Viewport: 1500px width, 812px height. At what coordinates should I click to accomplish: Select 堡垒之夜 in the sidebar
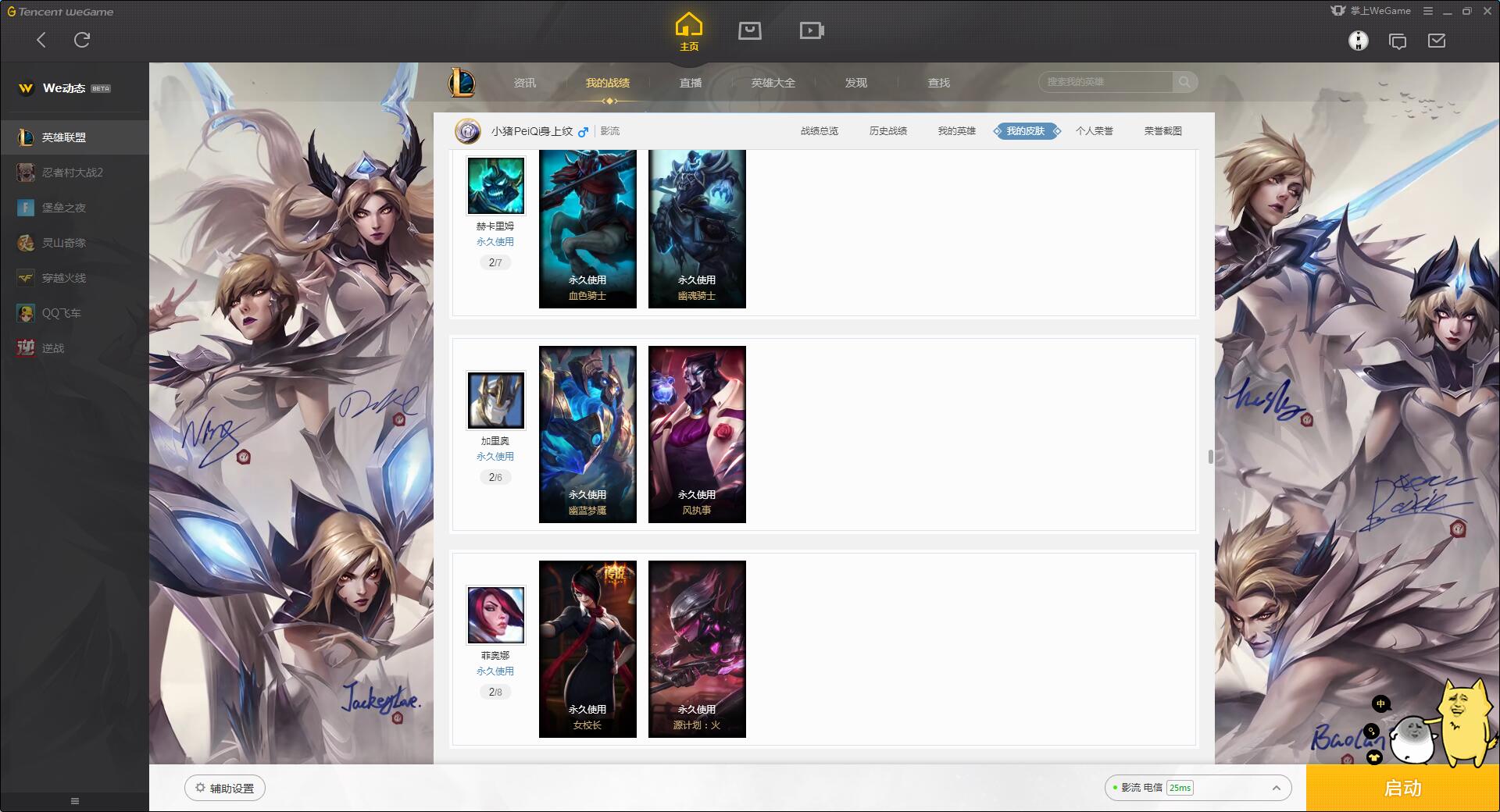74,208
